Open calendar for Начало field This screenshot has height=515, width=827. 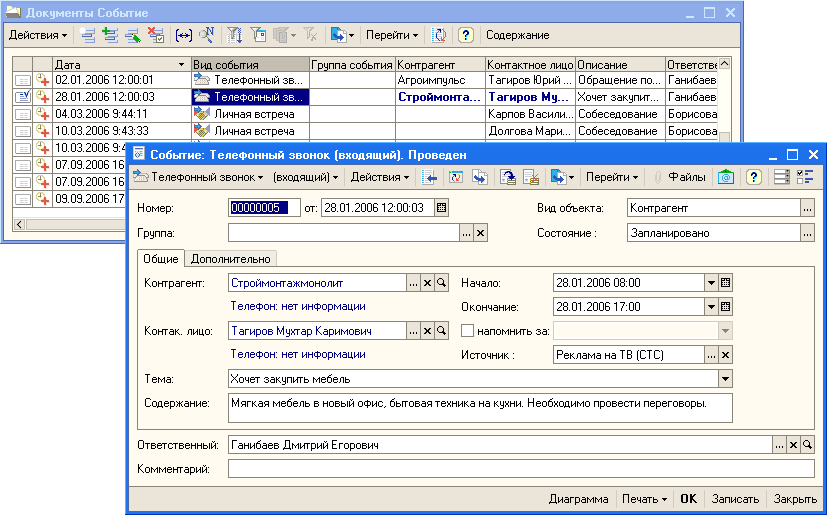pos(725,283)
